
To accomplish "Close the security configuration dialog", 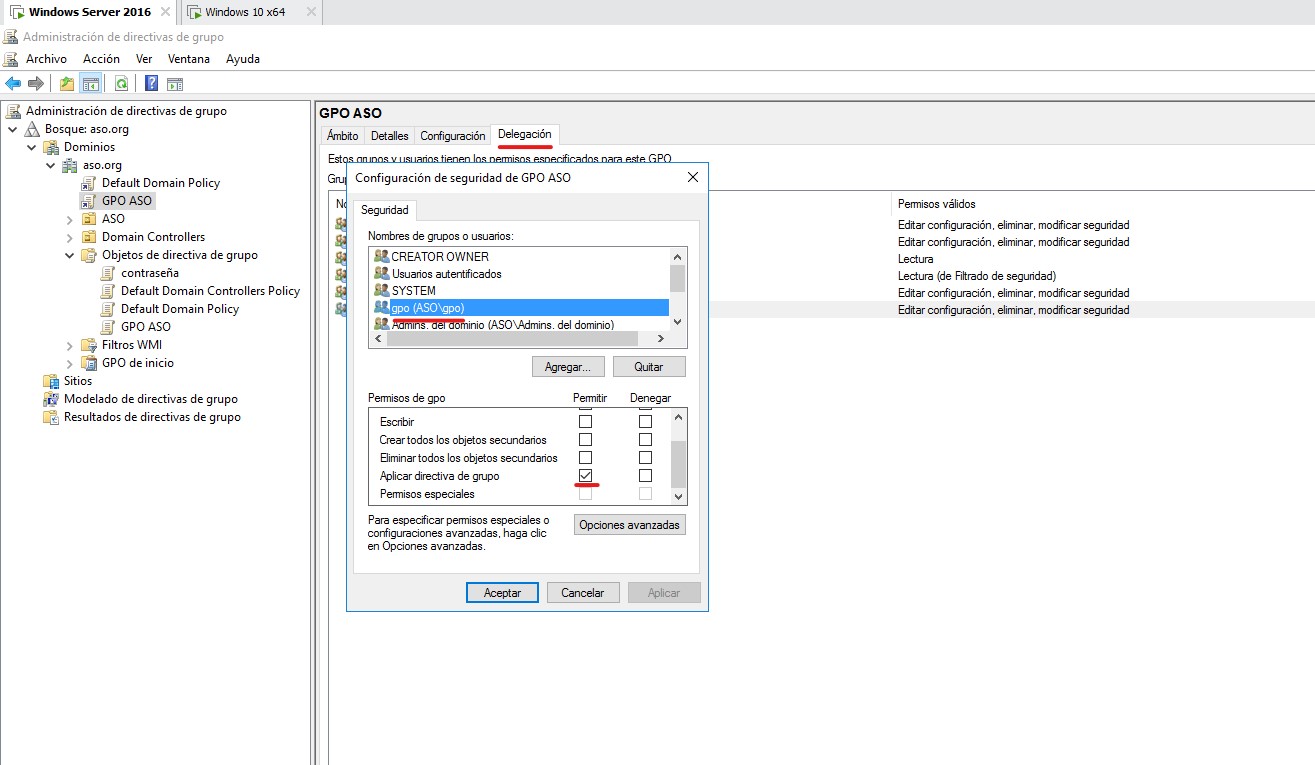I will coord(693,177).
